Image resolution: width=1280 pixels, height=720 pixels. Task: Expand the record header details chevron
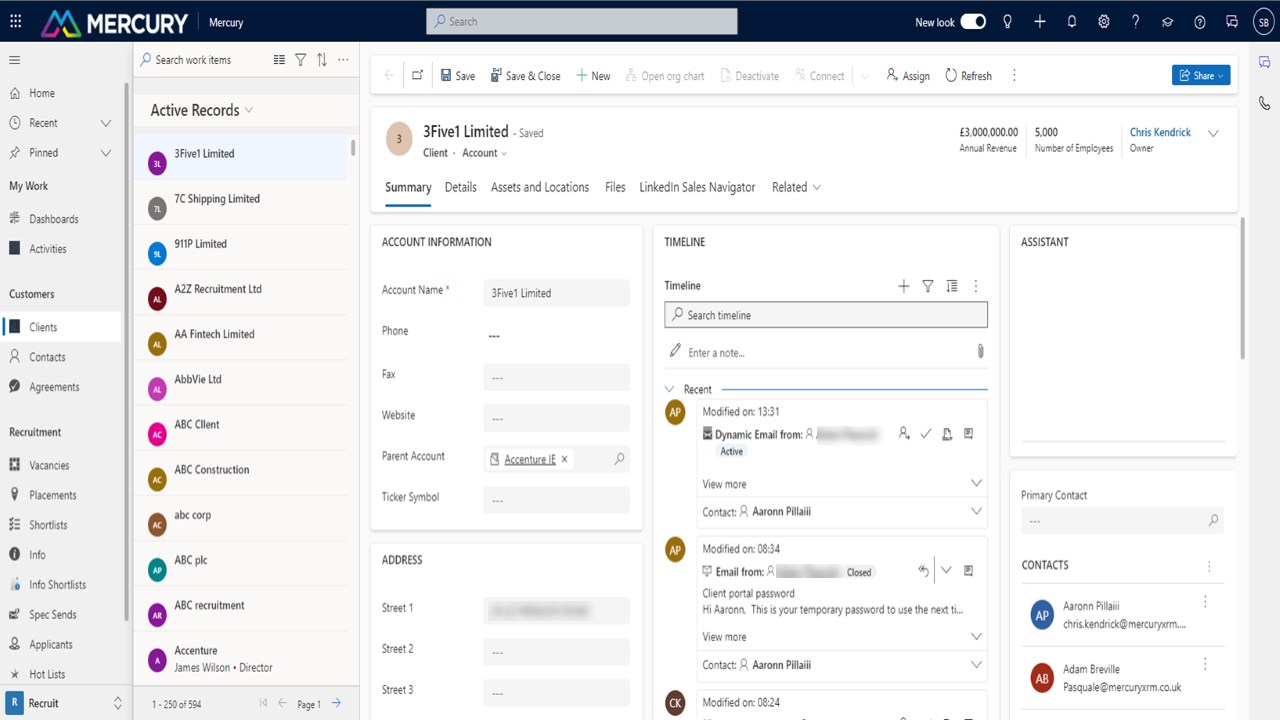(1213, 134)
